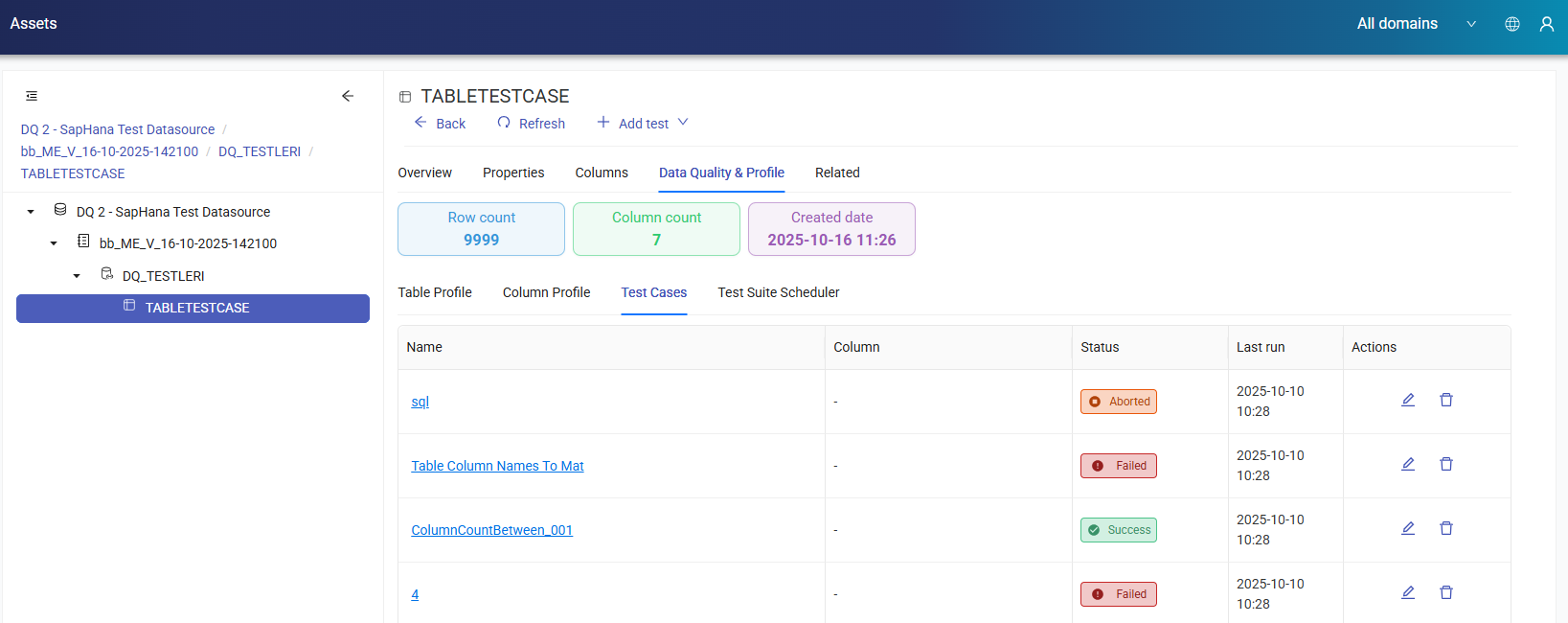Click trash icon for test named 4

click(1446, 592)
